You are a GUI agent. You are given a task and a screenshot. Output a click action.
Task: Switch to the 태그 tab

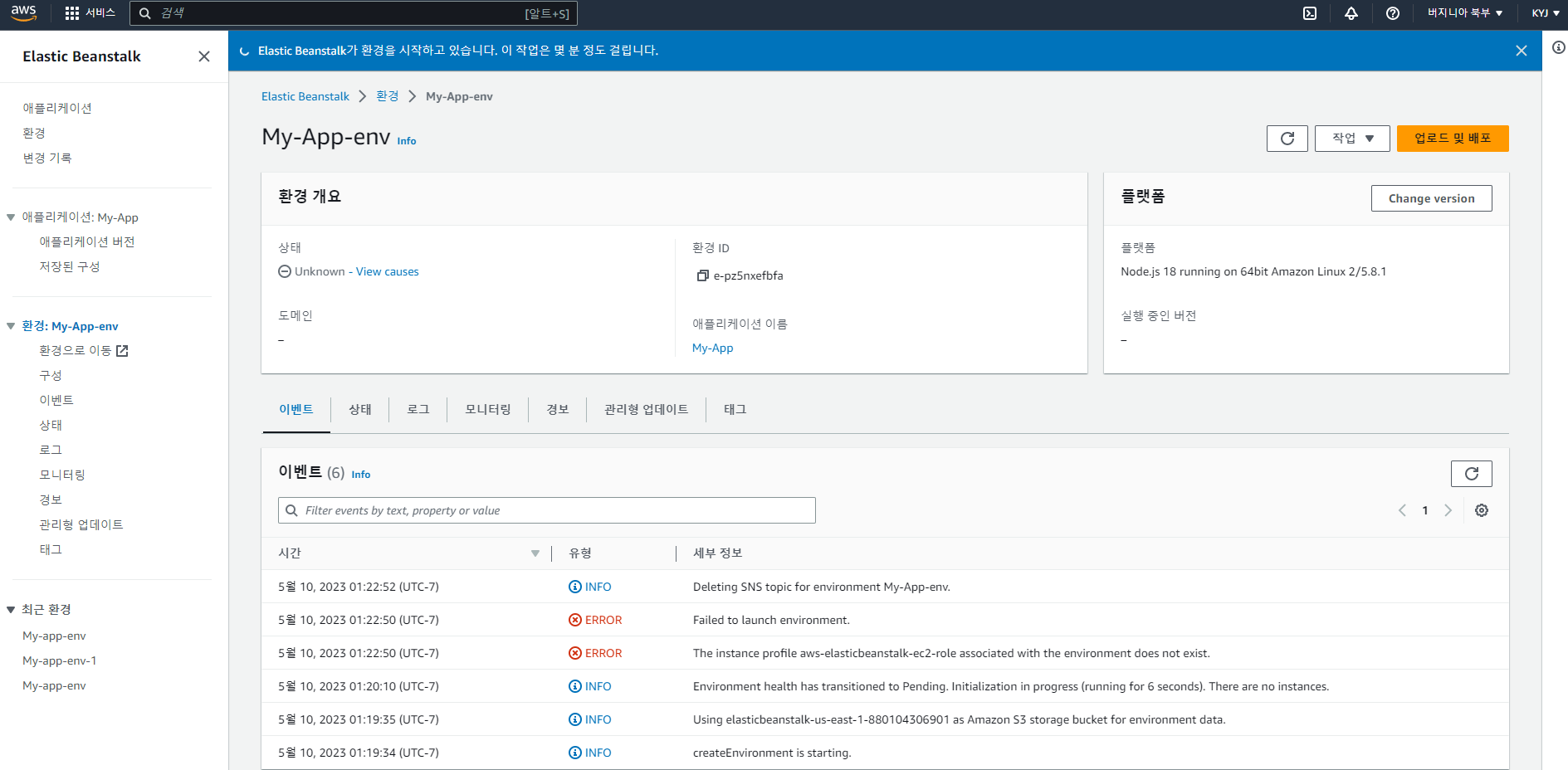(x=735, y=410)
